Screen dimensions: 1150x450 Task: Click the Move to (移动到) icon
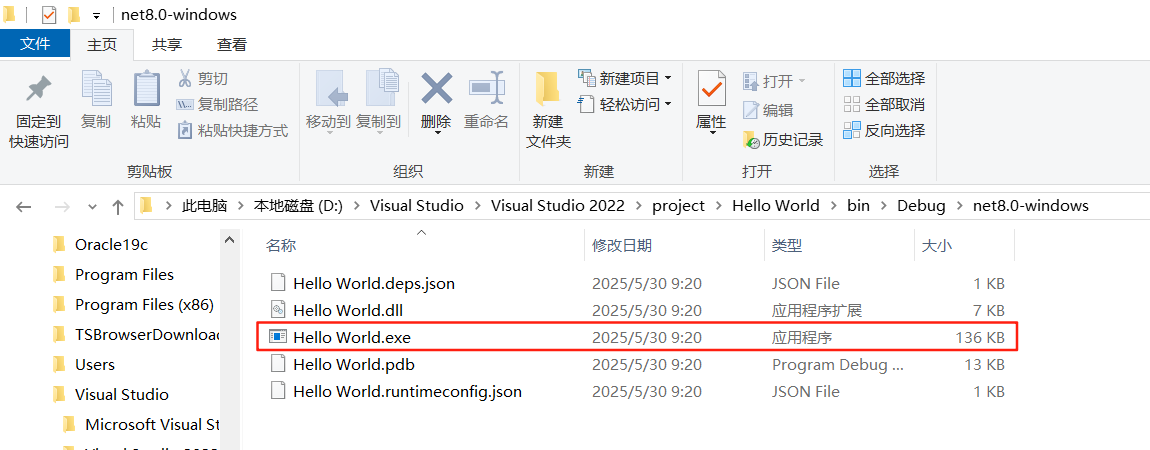tap(331, 89)
